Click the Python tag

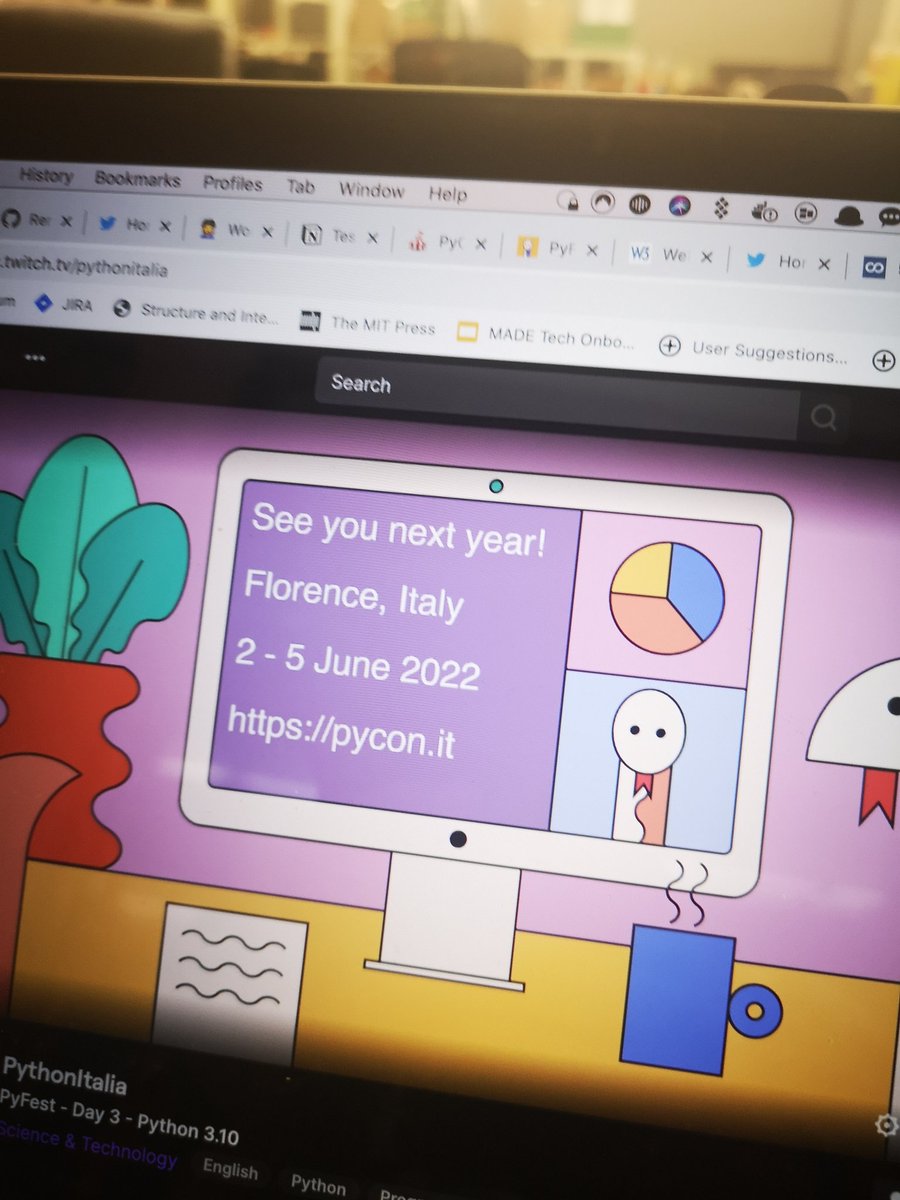coord(318,1185)
